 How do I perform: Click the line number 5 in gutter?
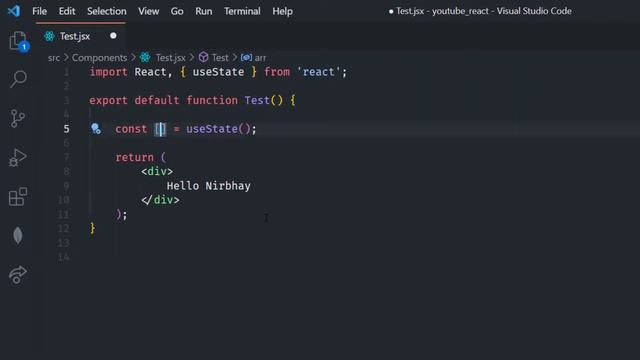tap(66, 129)
